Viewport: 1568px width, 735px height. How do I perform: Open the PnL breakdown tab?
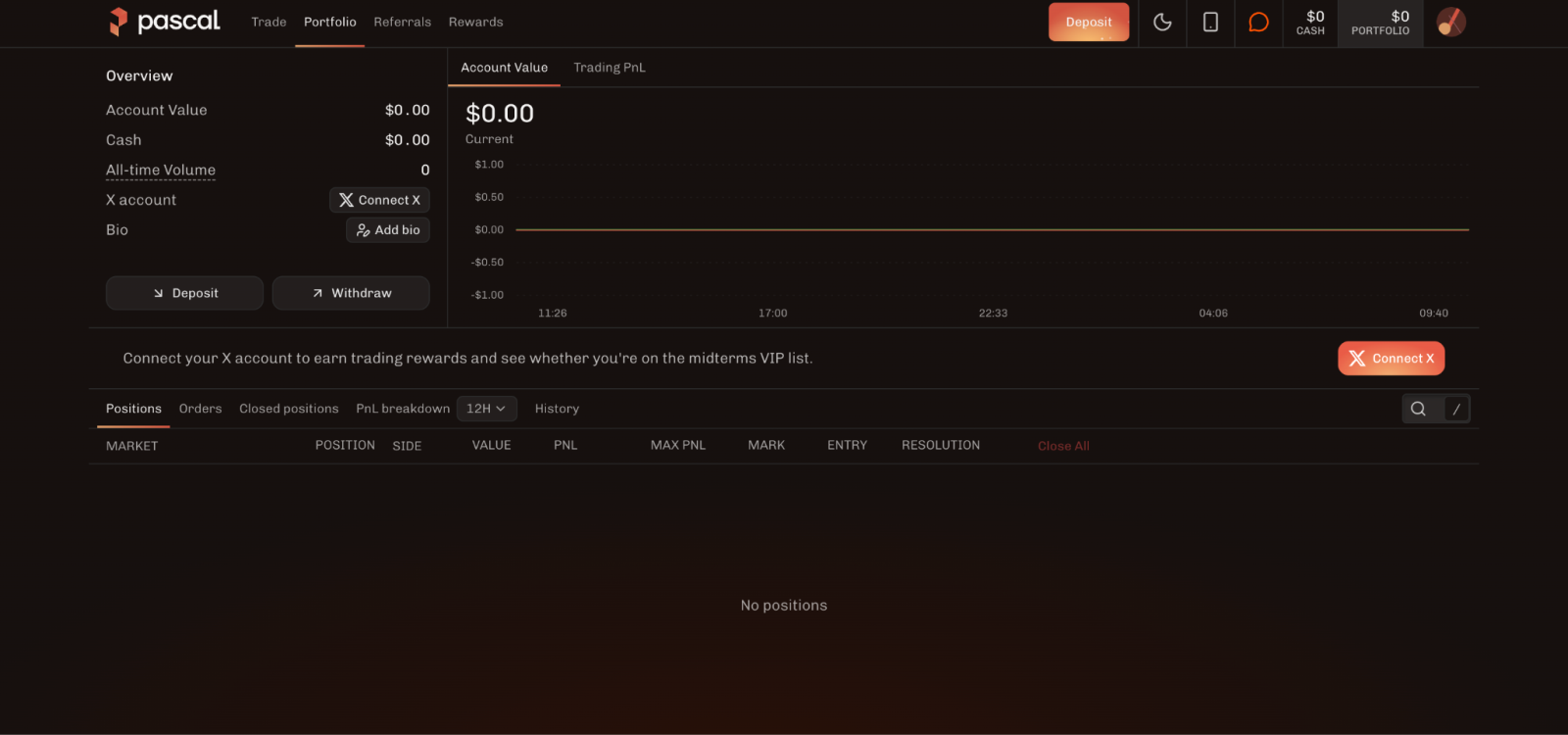[x=403, y=409]
